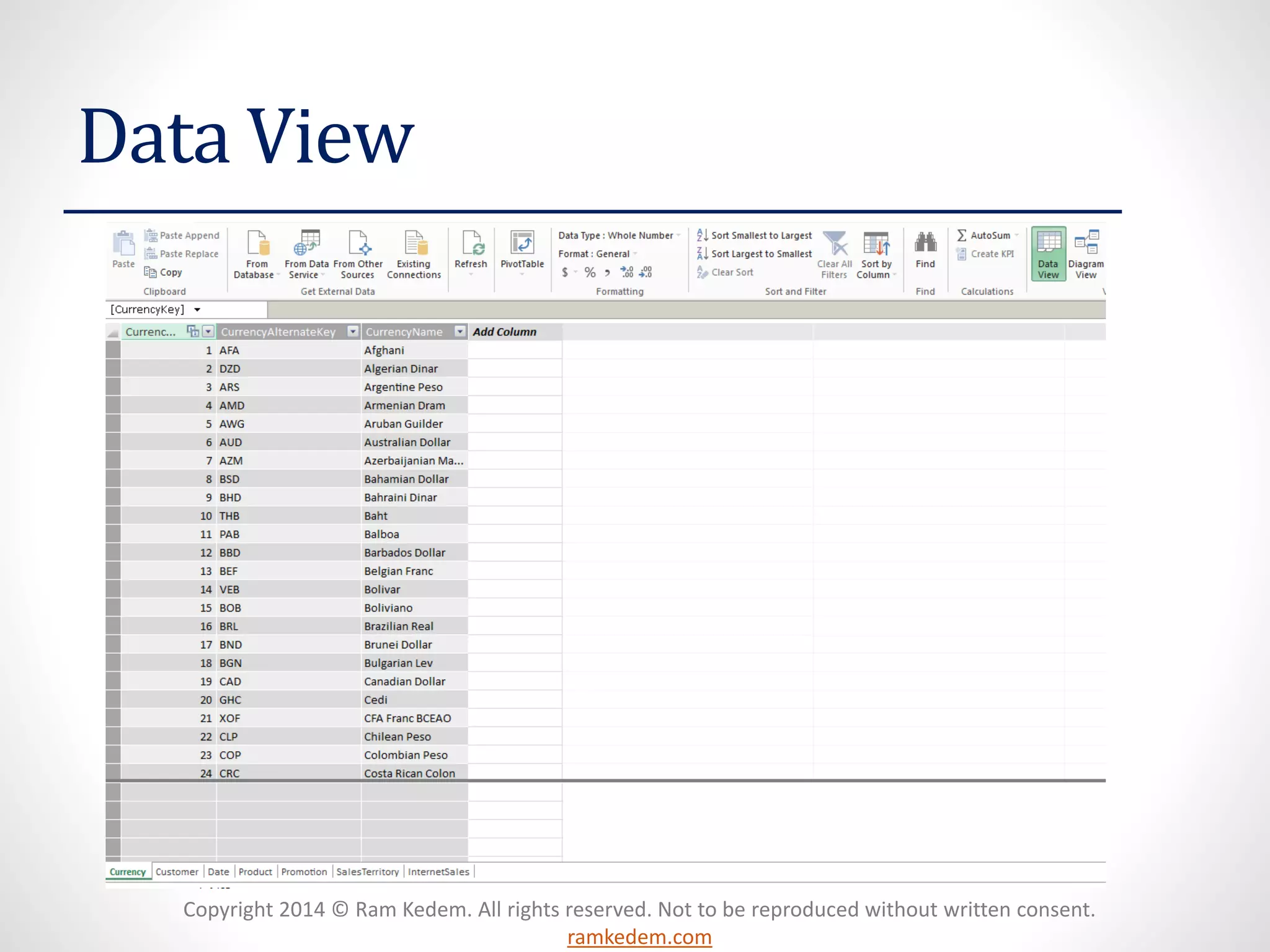The width and height of the screenshot is (1270, 952).
Task: Open the InternetSales sheet tab
Action: (x=438, y=872)
